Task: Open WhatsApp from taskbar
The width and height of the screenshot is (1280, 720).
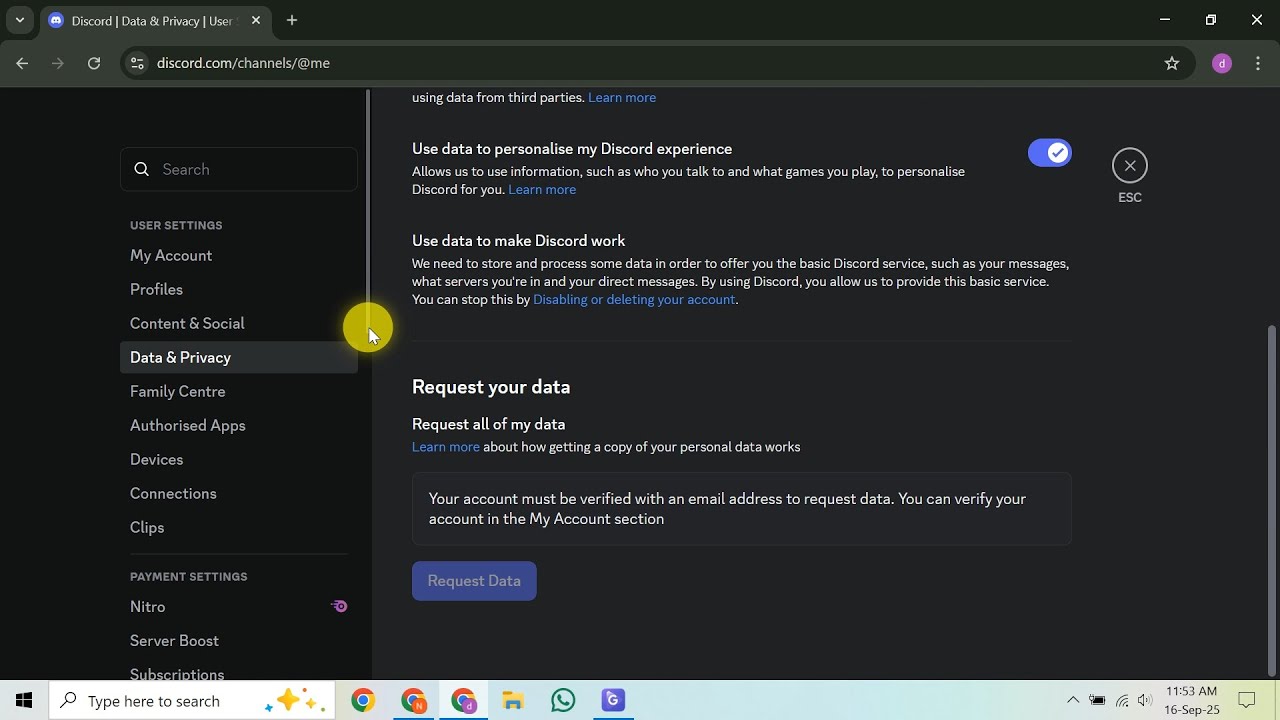Action: (563, 701)
